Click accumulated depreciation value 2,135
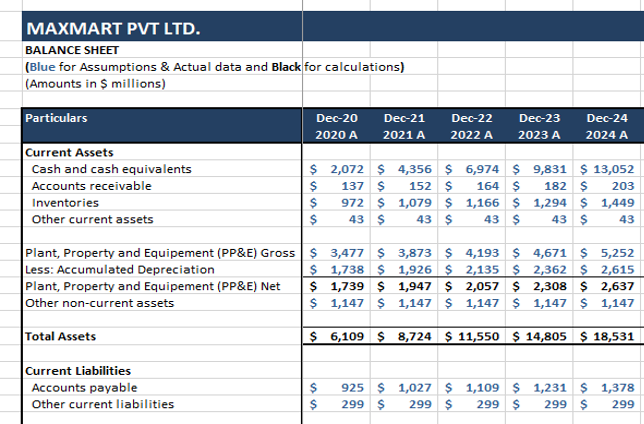644x424 pixels. pyautogui.click(x=482, y=270)
